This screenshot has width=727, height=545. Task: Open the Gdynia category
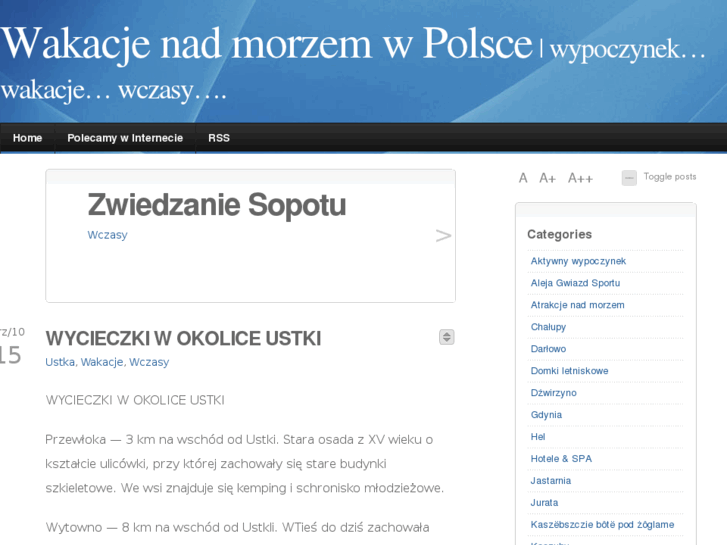[546, 415]
